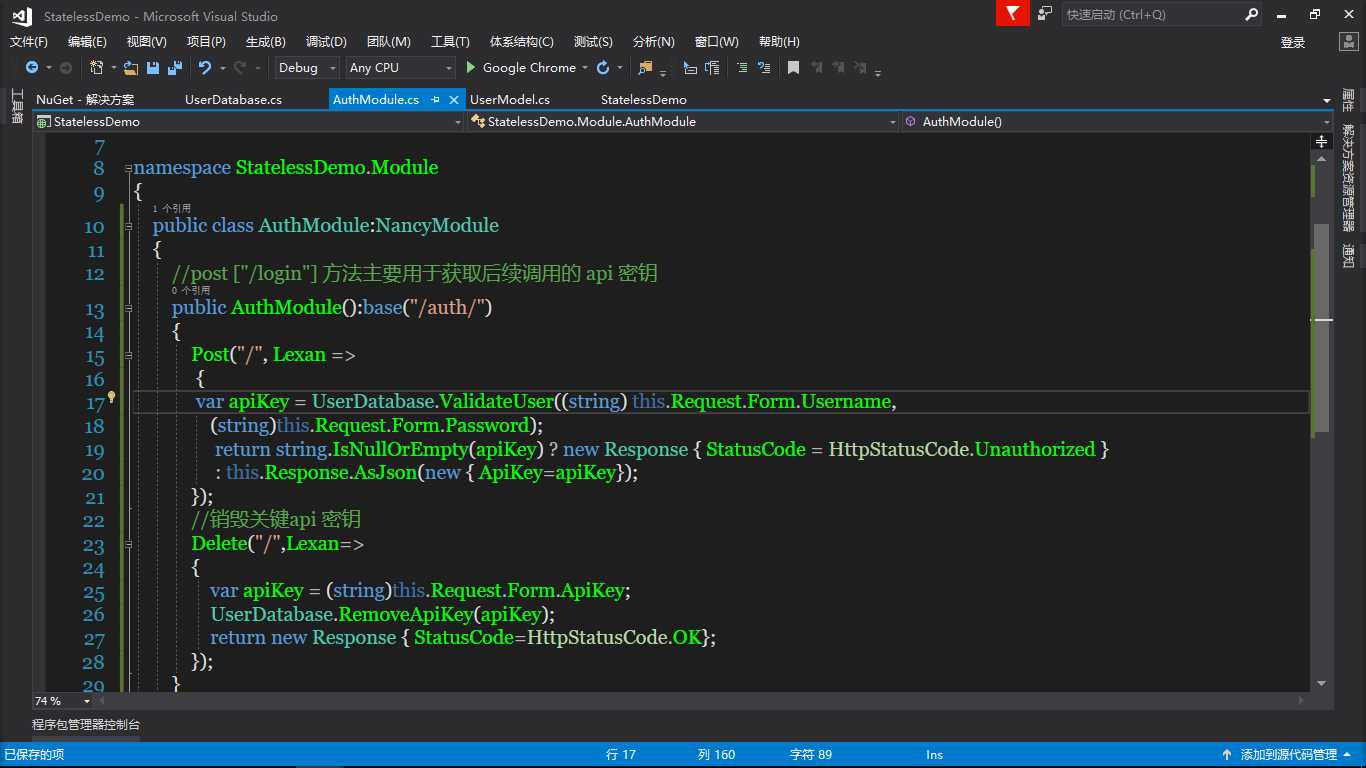Click the 登录 sign-in link
Viewport: 1366px width, 768px height.
point(1293,42)
